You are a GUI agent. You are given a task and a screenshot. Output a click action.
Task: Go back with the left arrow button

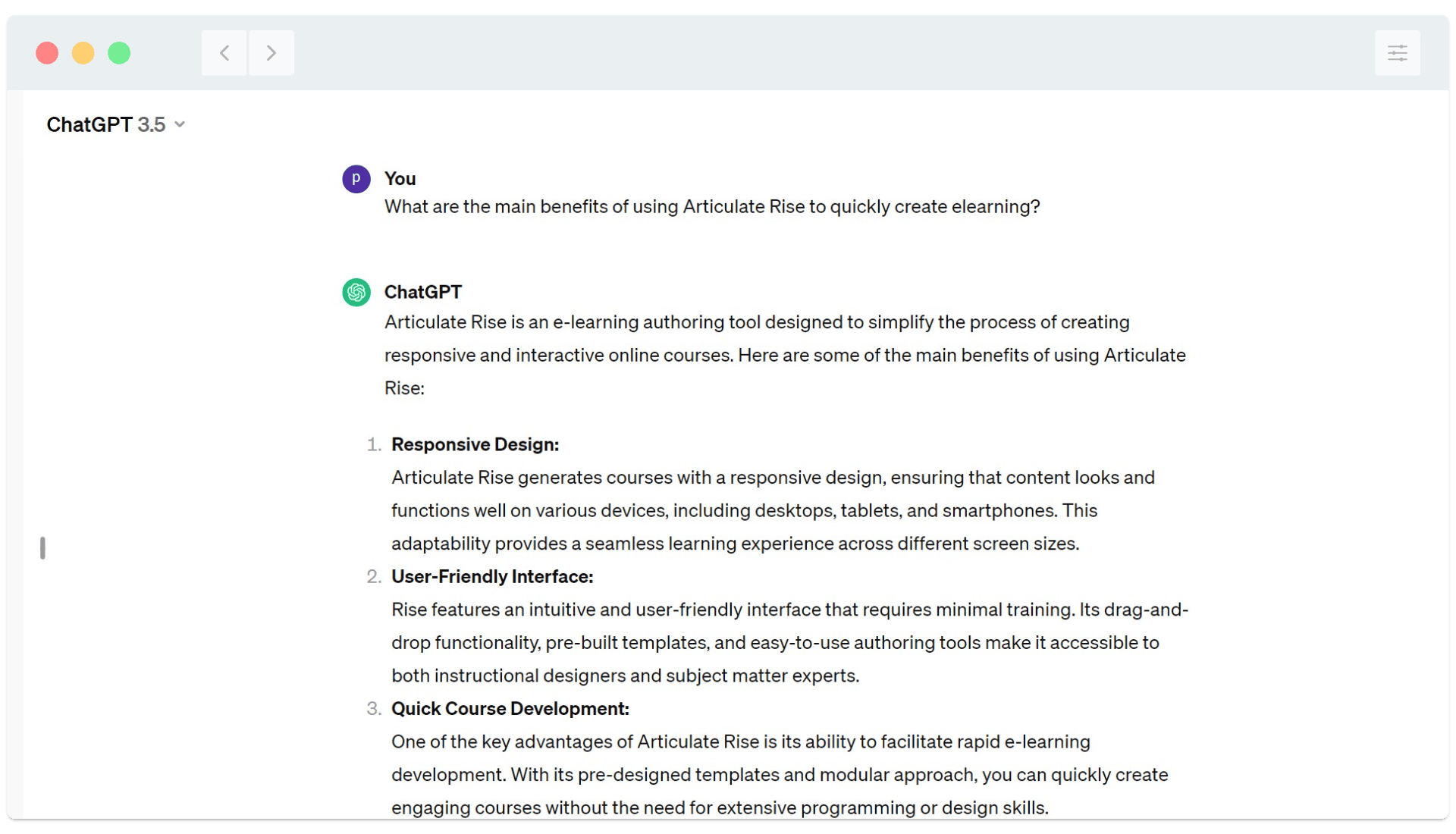coord(224,53)
